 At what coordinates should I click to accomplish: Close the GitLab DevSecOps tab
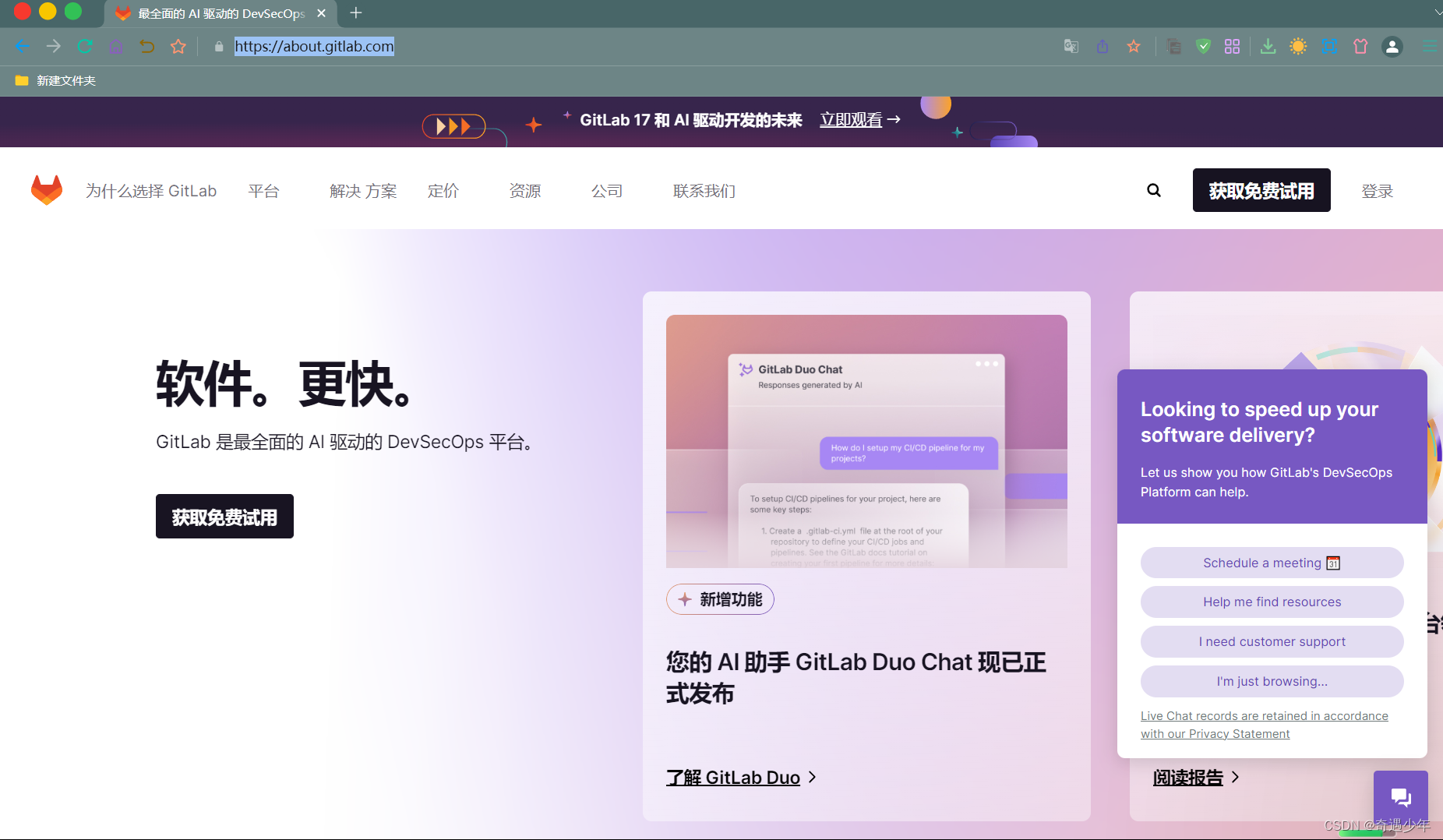point(321,13)
